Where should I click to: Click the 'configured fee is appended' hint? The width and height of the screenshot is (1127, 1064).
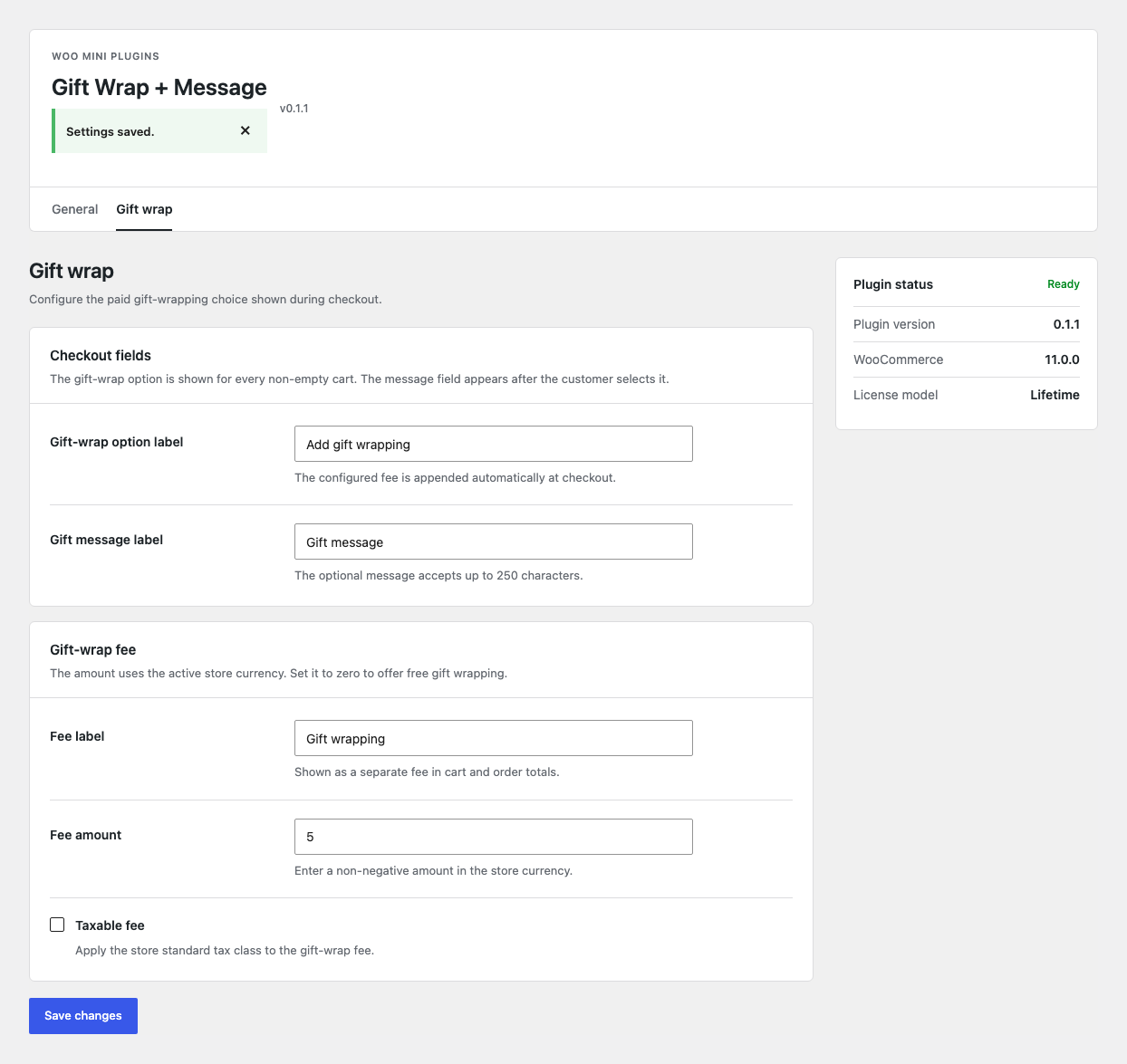click(x=455, y=477)
